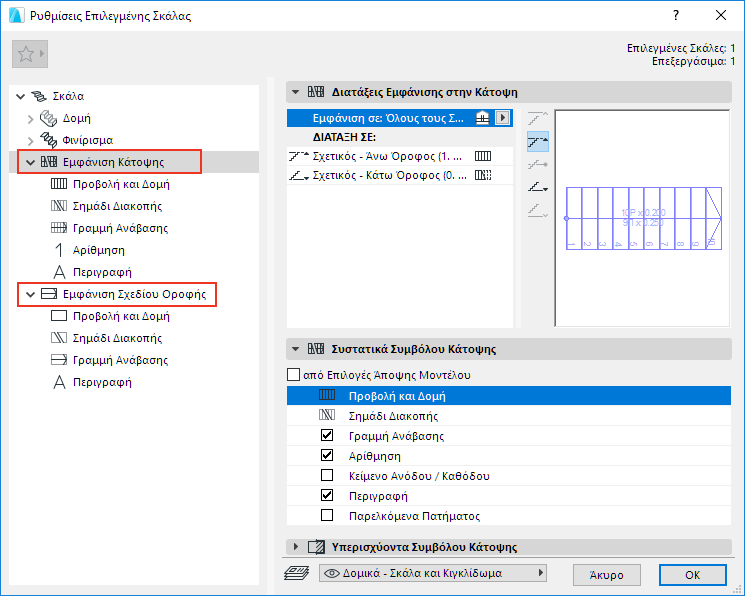Click symbol icon of Άνω Όροφος row
Screen dimensions: 745x596
483,156
